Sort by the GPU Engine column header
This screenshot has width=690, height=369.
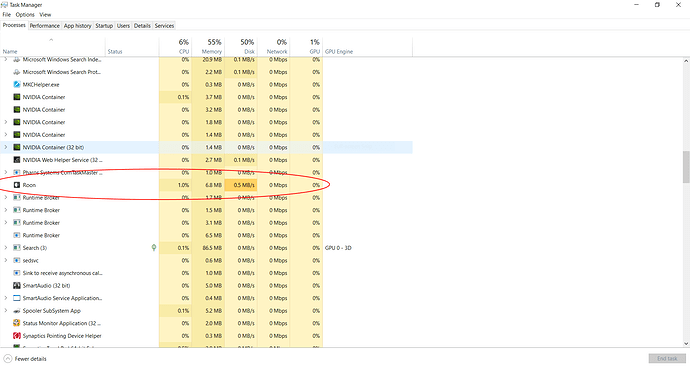click(x=367, y=47)
